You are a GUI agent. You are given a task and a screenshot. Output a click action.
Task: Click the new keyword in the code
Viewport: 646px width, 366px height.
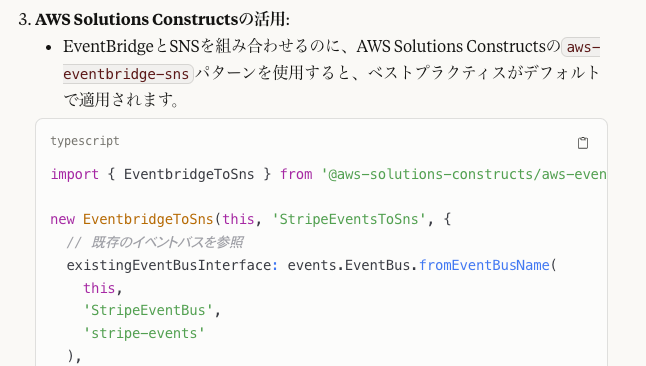point(63,219)
